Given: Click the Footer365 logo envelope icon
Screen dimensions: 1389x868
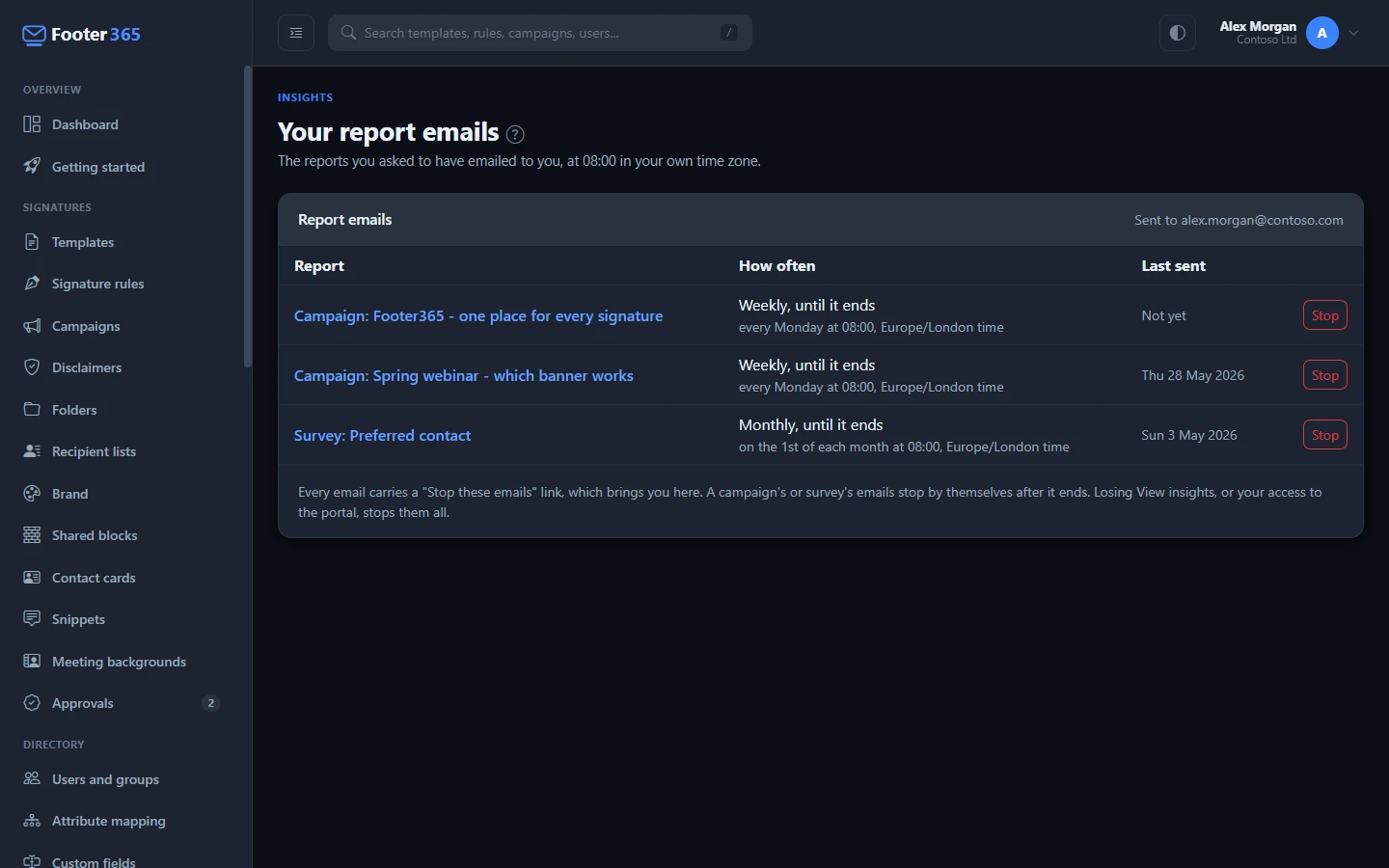Looking at the screenshot, I should pos(34,35).
